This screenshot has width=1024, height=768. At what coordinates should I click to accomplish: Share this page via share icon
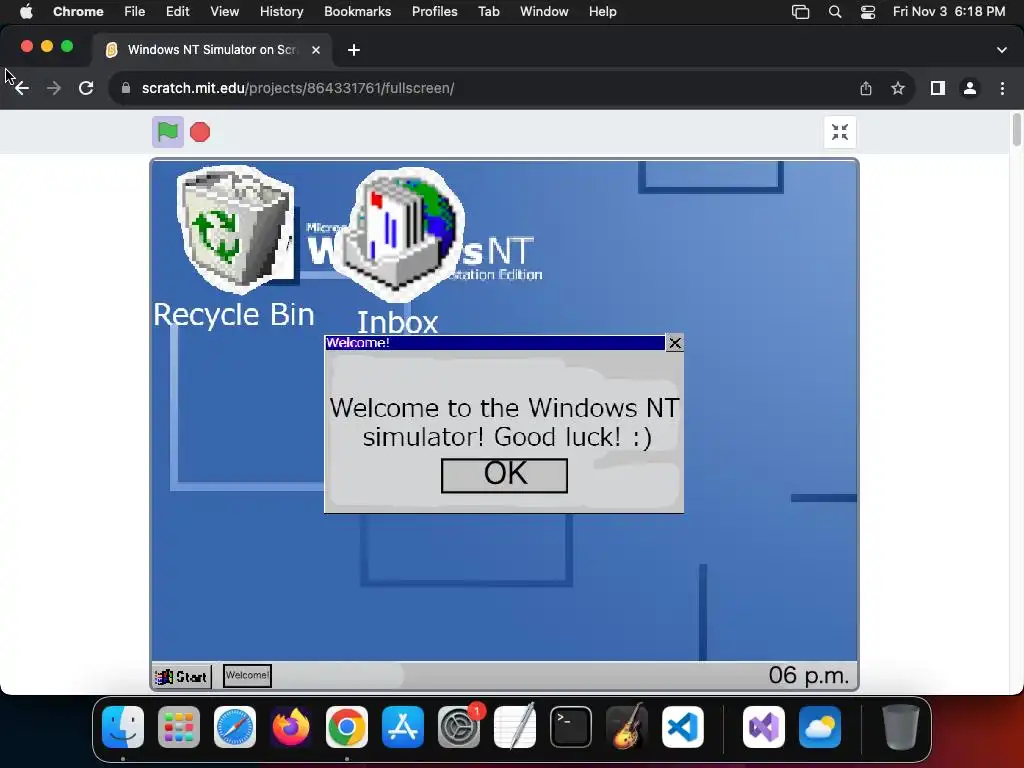pos(866,88)
